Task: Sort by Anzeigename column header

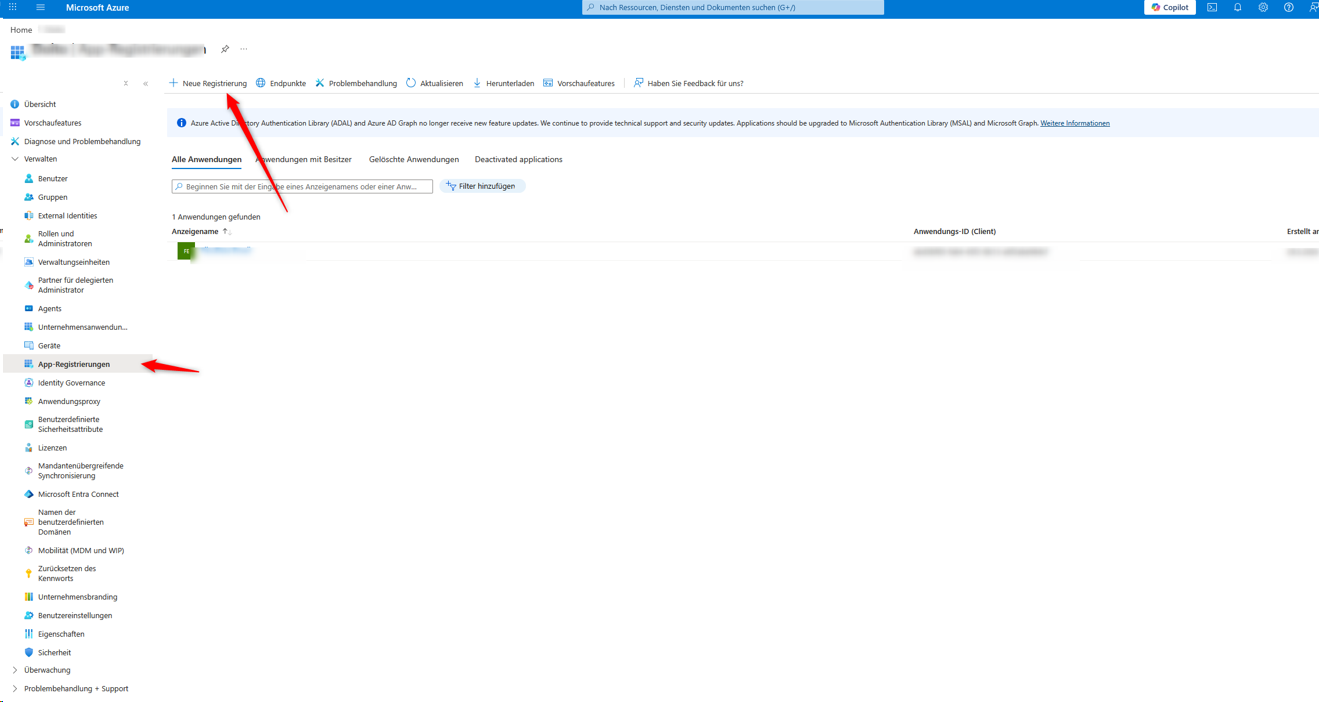Action: [195, 231]
